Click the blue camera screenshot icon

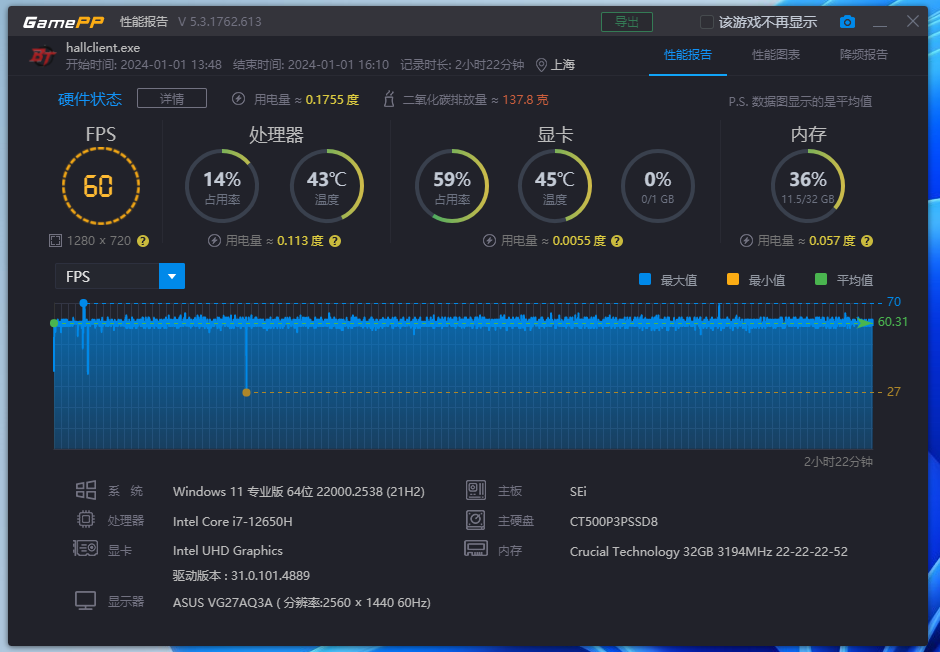click(x=847, y=20)
